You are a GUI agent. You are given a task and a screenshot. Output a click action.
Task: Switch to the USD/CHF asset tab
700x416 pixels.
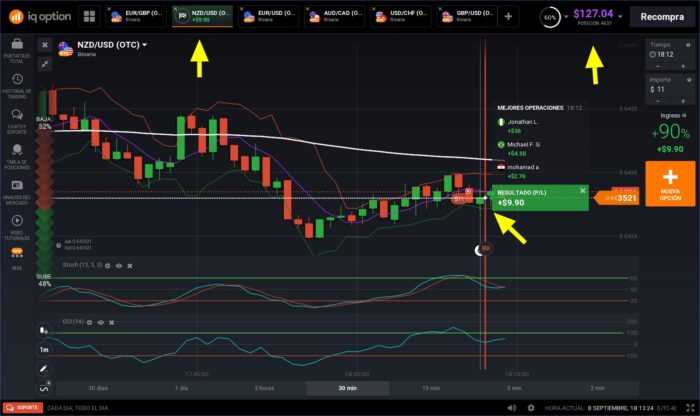click(x=401, y=17)
